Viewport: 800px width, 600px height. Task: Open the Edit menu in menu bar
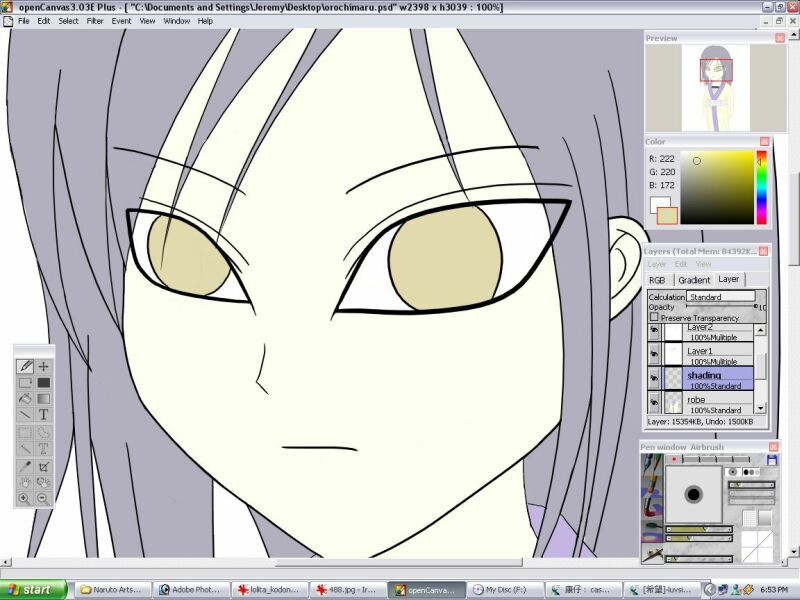43,21
